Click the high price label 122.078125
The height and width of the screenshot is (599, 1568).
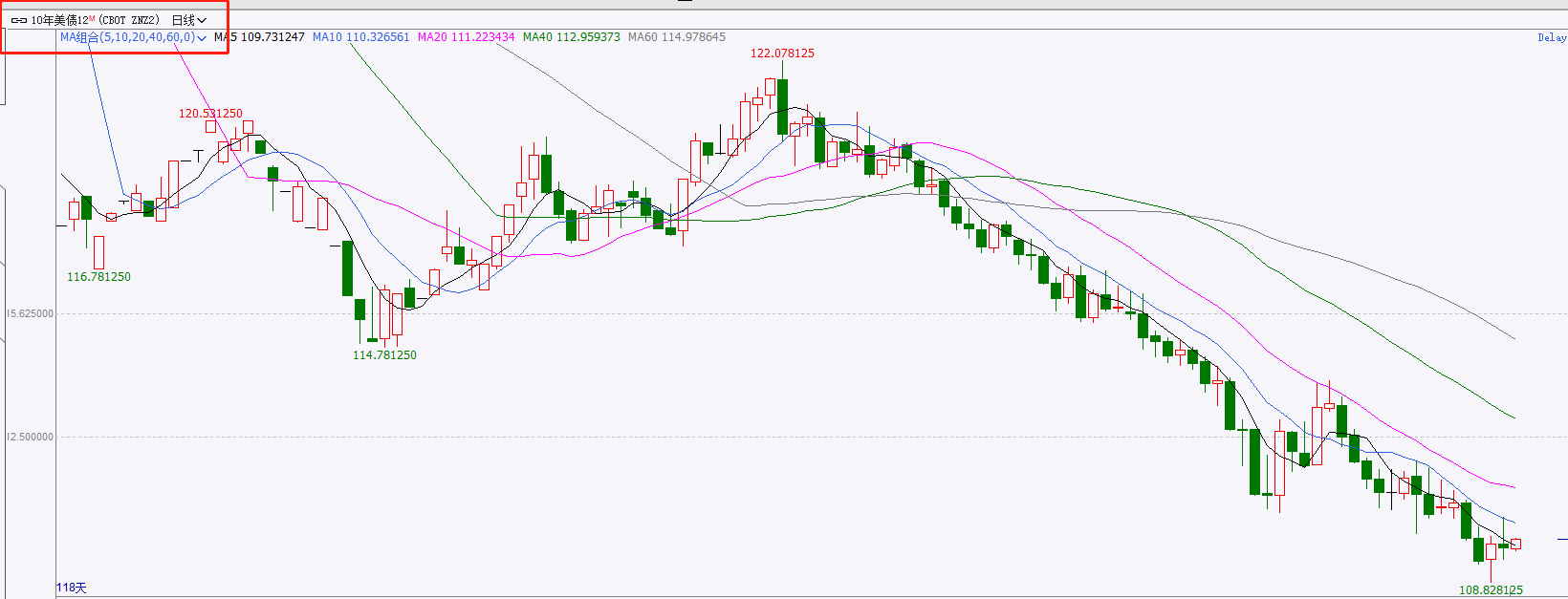[x=782, y=53]
